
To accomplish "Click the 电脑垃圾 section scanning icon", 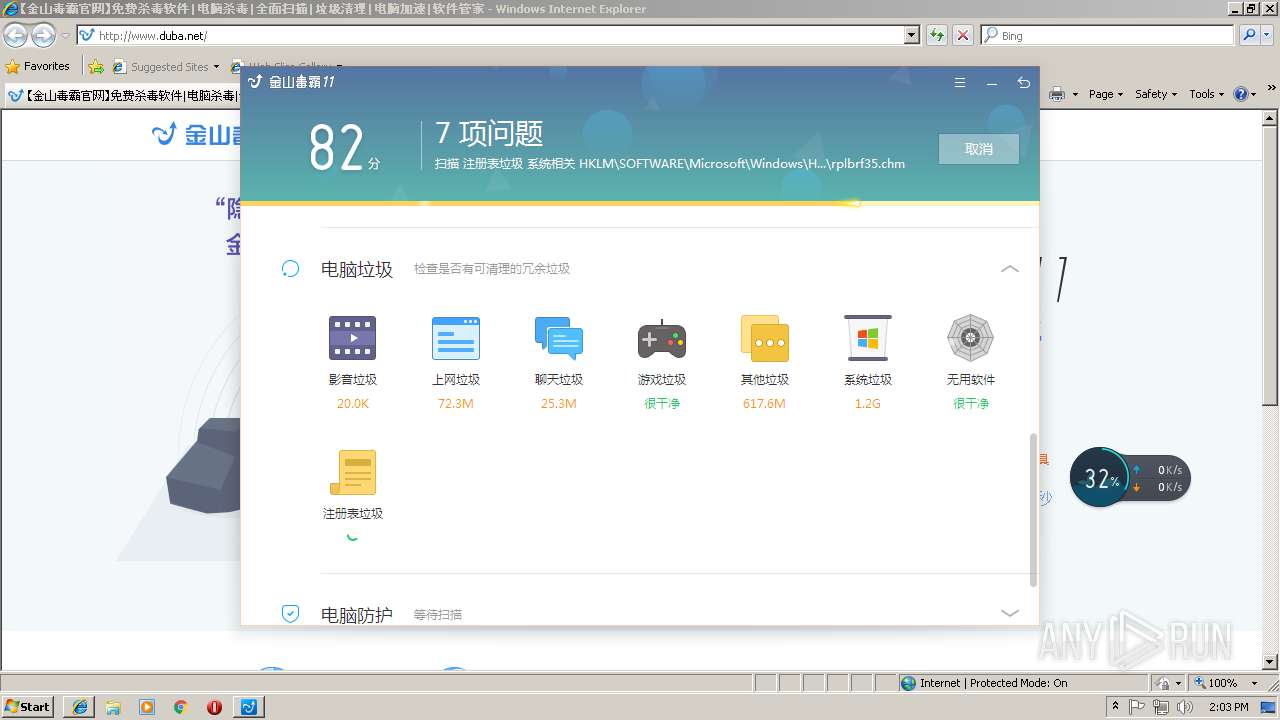I will coord(290,268).
